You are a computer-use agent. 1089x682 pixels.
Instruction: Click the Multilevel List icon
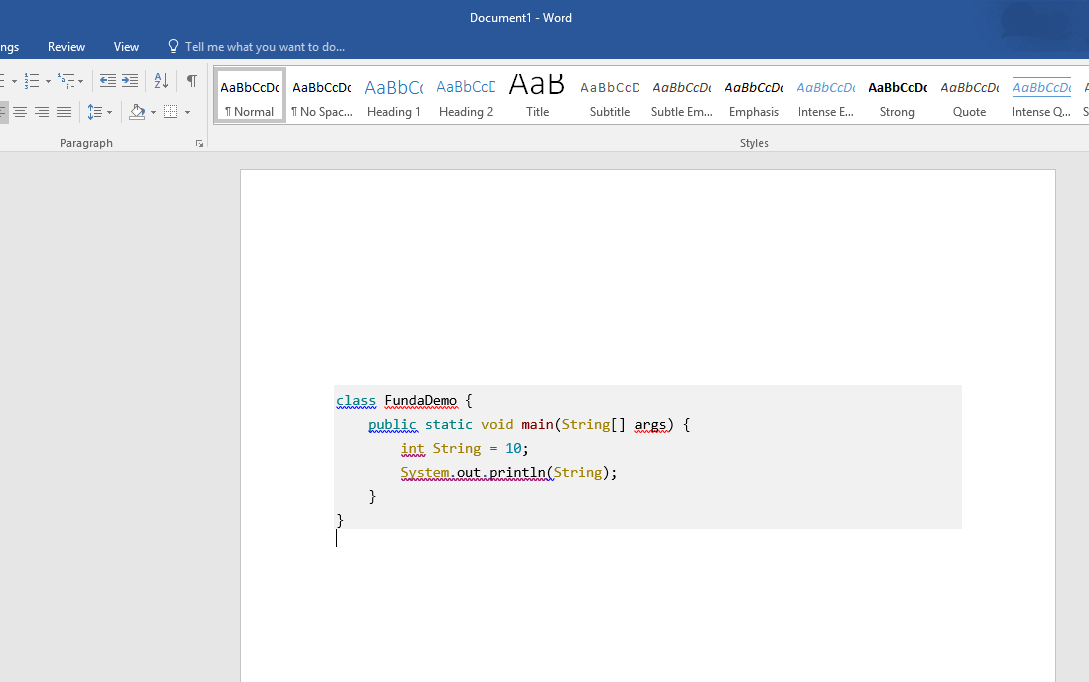point(66,81)
